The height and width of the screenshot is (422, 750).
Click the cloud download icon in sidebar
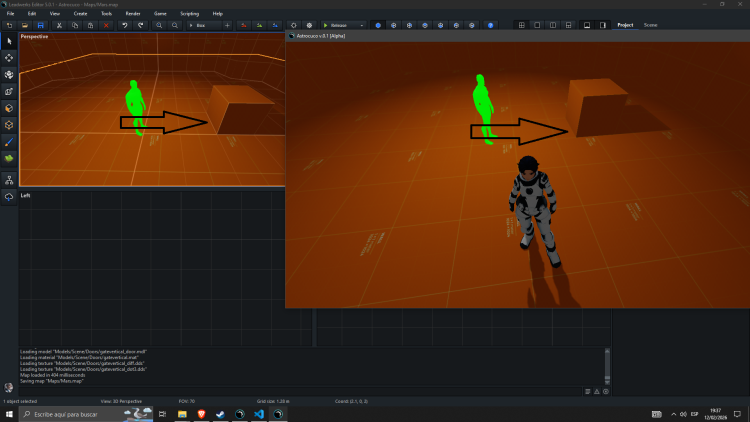9,197
